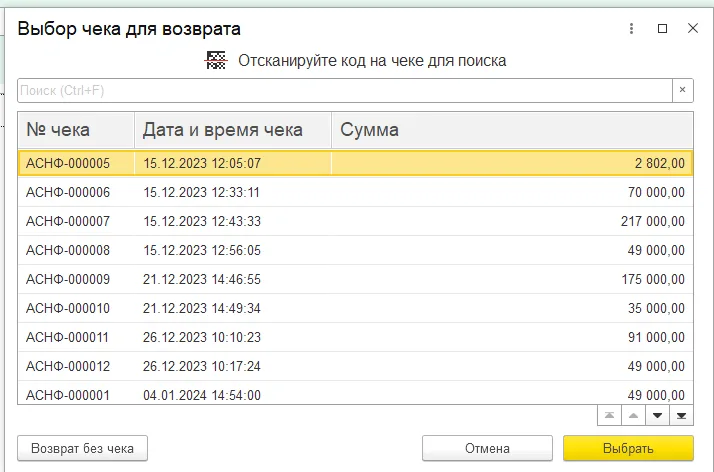Click date 15.12.2023 12:56:05

[x=202, y=250]
